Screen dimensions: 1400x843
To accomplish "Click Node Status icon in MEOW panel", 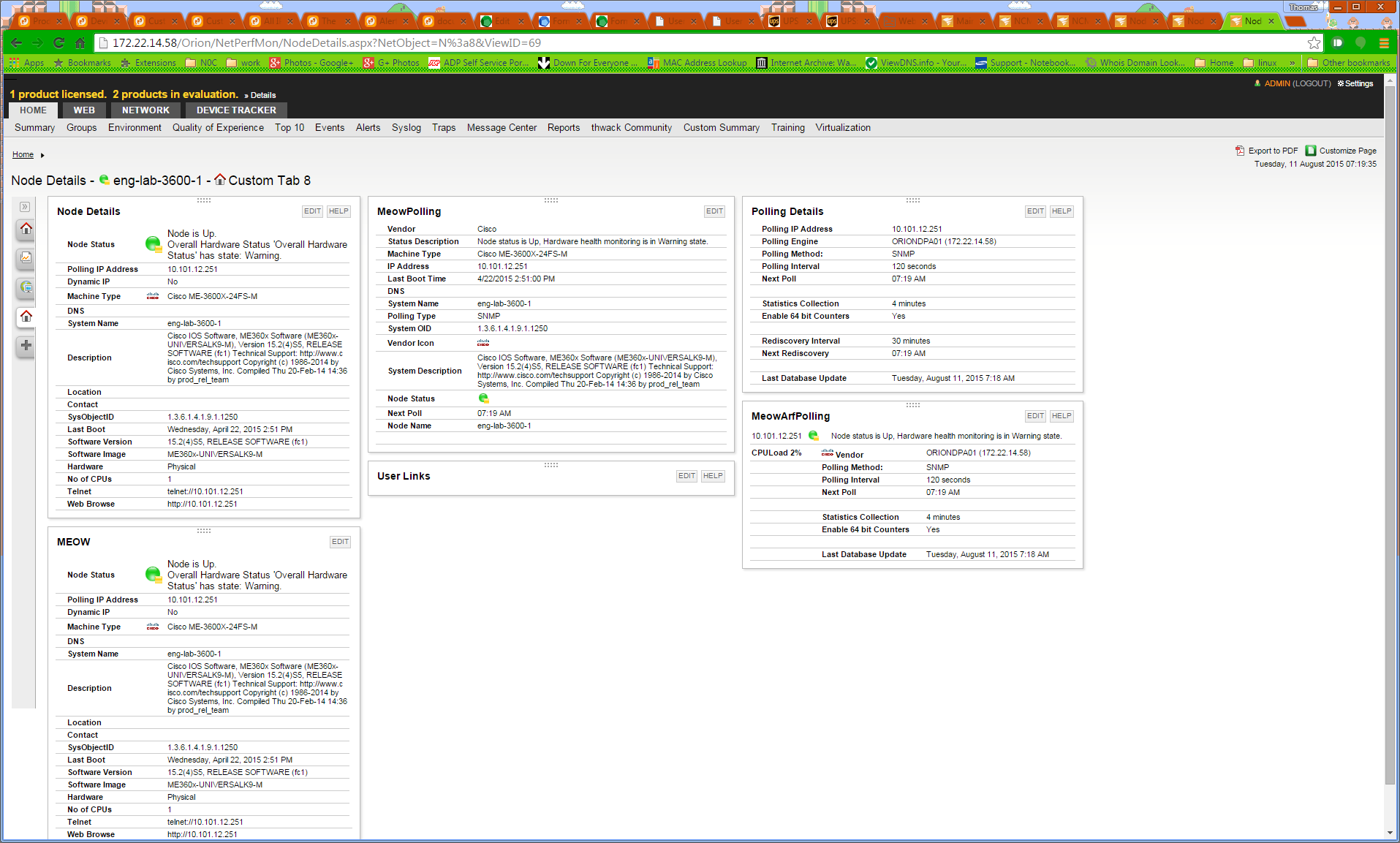I will pyautogui.click(x=153, y=575).
